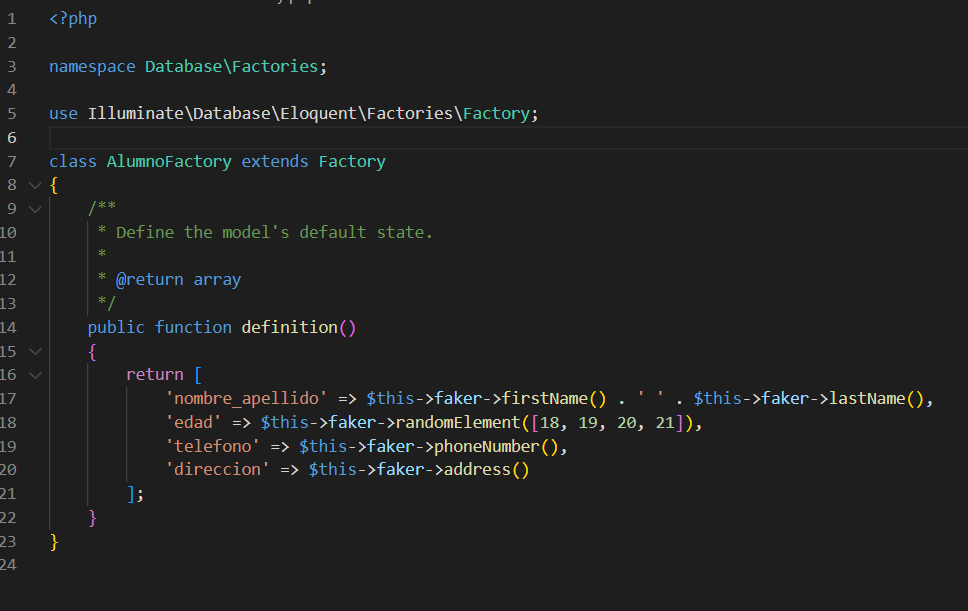Click the 'lastName' method call
The width and height of the screenshot is (968, 611).
click(867, 398)
